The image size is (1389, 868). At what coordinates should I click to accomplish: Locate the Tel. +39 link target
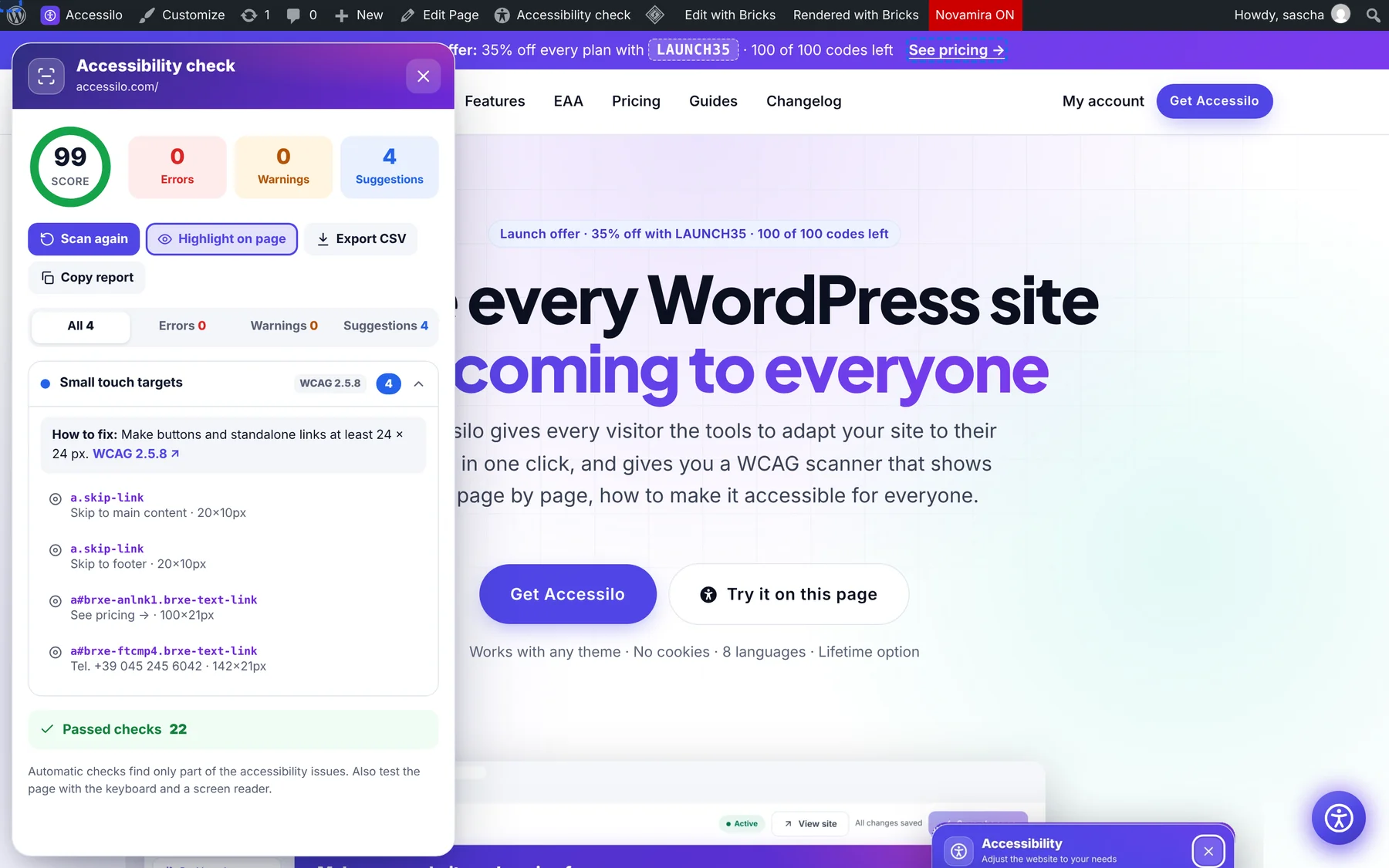pyautogui.click(x=56, y=652)
